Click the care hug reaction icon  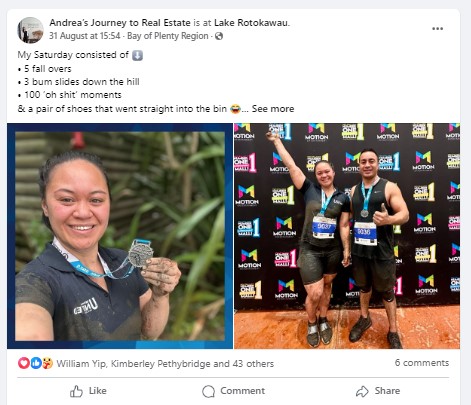(47, 363)
